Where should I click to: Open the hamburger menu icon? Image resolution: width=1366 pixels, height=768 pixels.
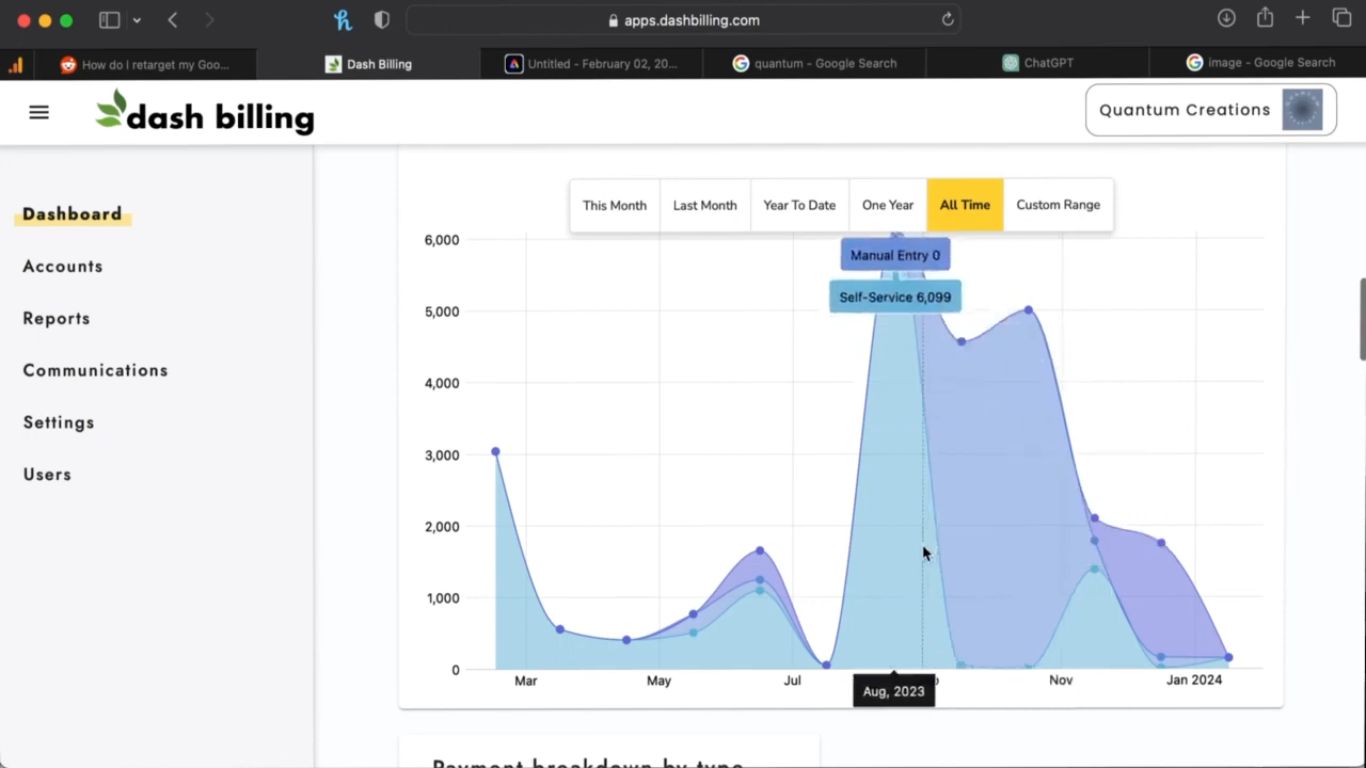coord(39,113)
